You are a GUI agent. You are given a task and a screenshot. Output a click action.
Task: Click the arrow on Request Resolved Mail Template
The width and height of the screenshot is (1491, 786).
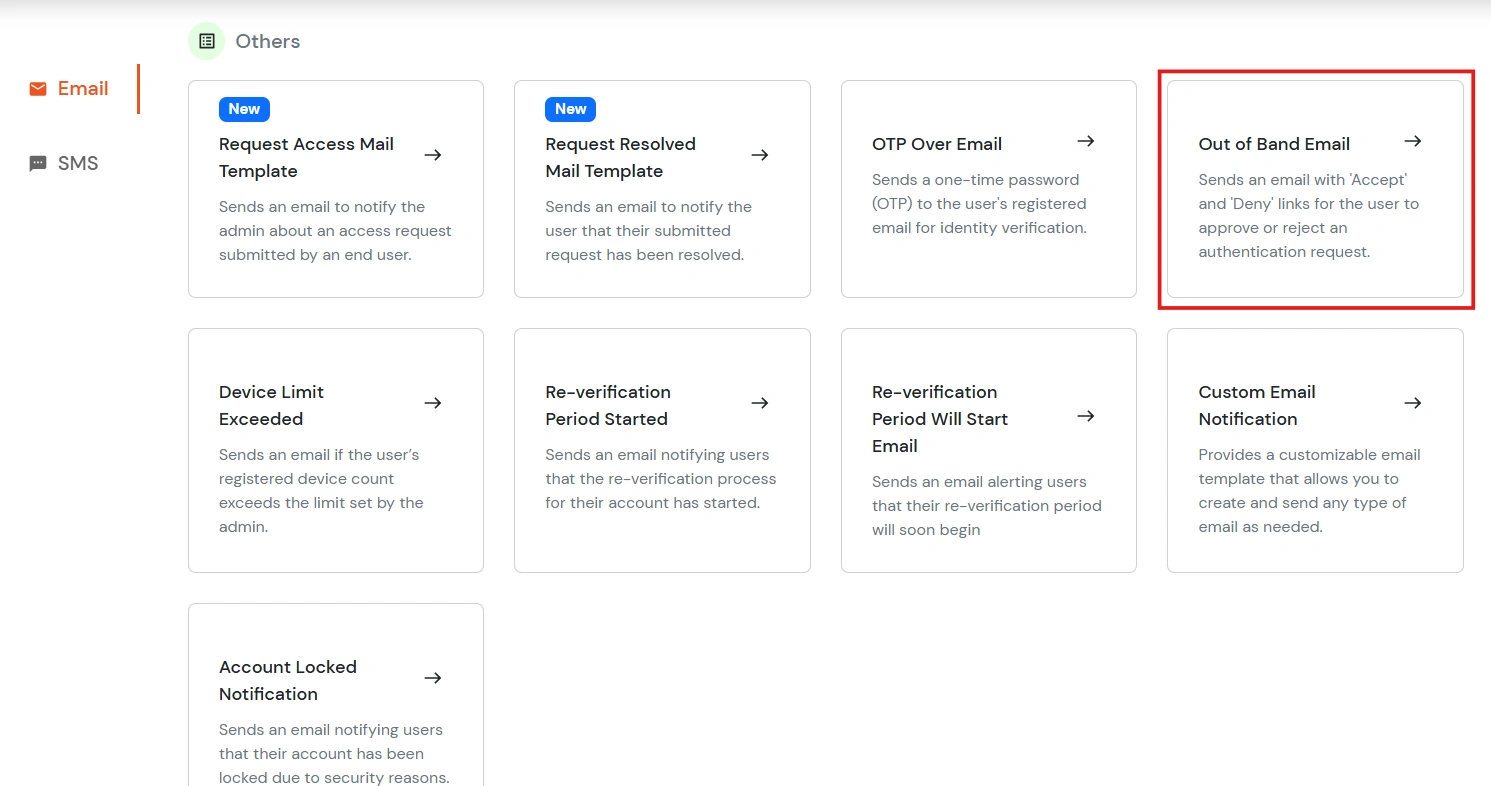click(x=760, y=155)
